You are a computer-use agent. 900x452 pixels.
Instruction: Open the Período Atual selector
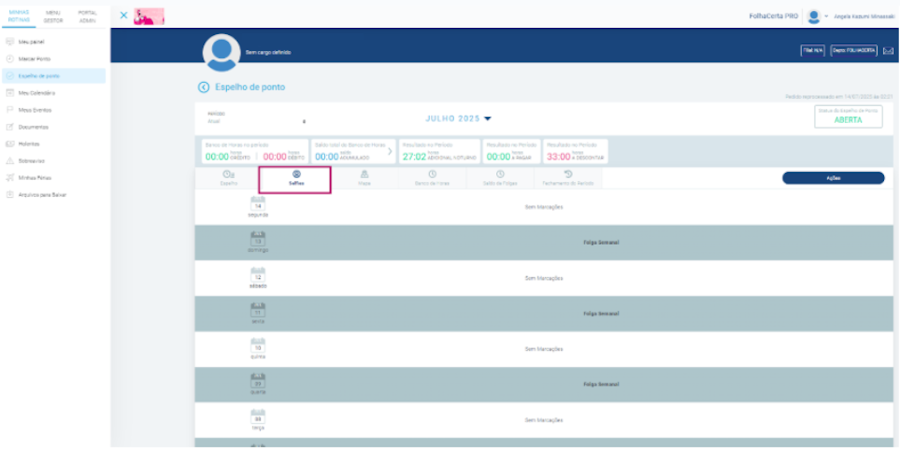point(257,118)
